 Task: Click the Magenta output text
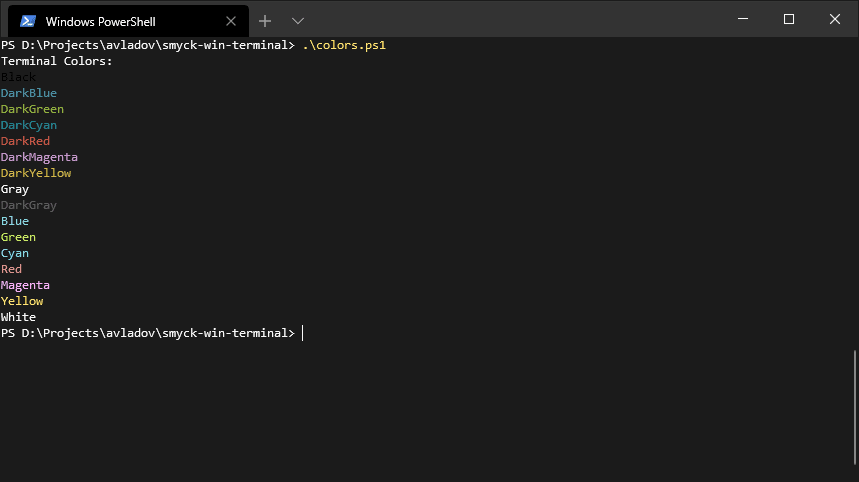pyautogui.click(x=25, y=285)
